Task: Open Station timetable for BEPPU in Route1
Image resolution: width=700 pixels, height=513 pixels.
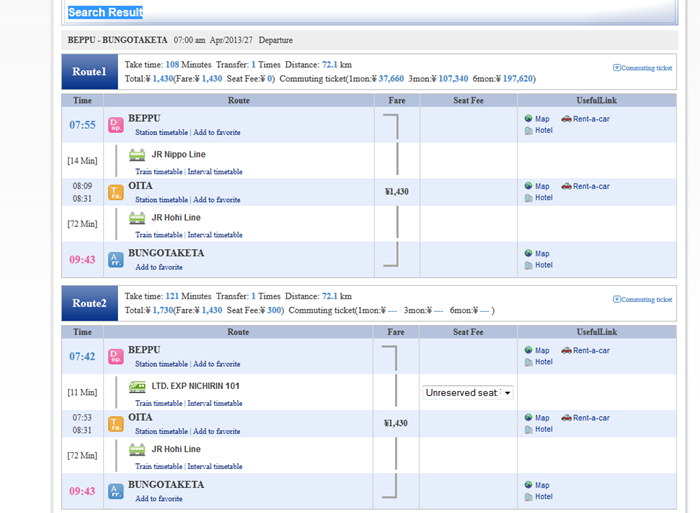Action: (162, 133)
